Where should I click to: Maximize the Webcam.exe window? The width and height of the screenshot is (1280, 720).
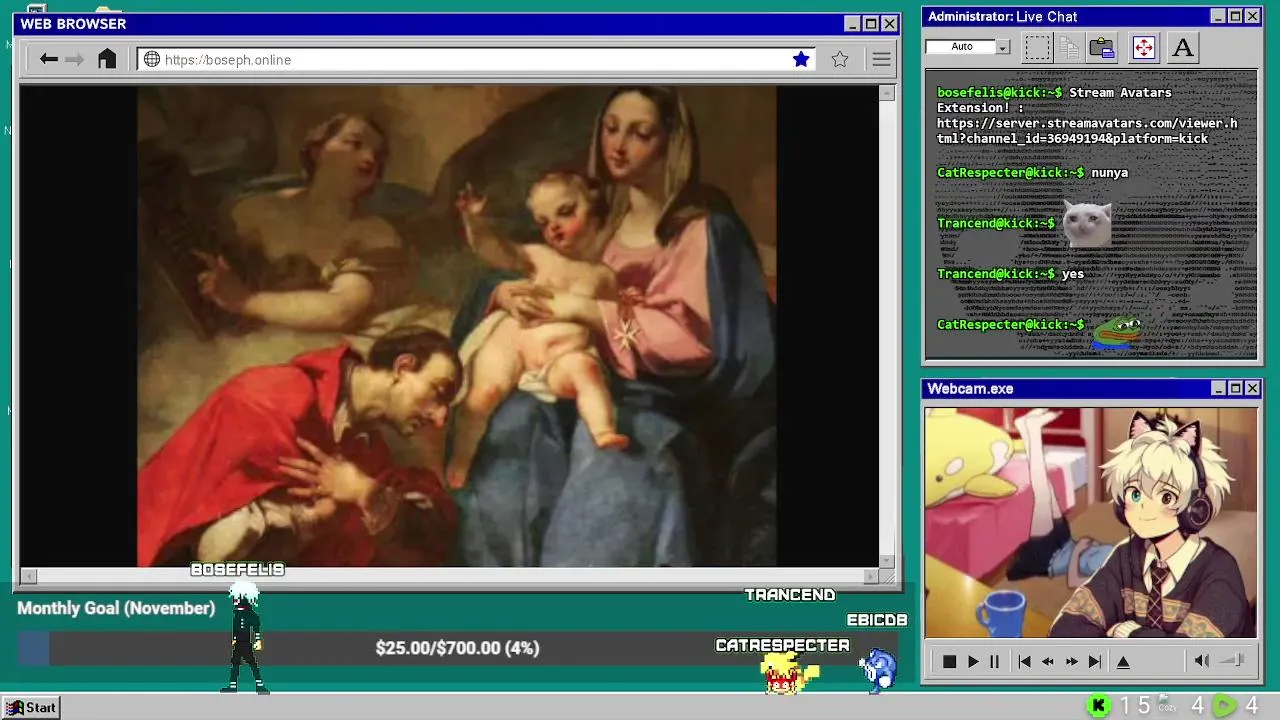1235,388
